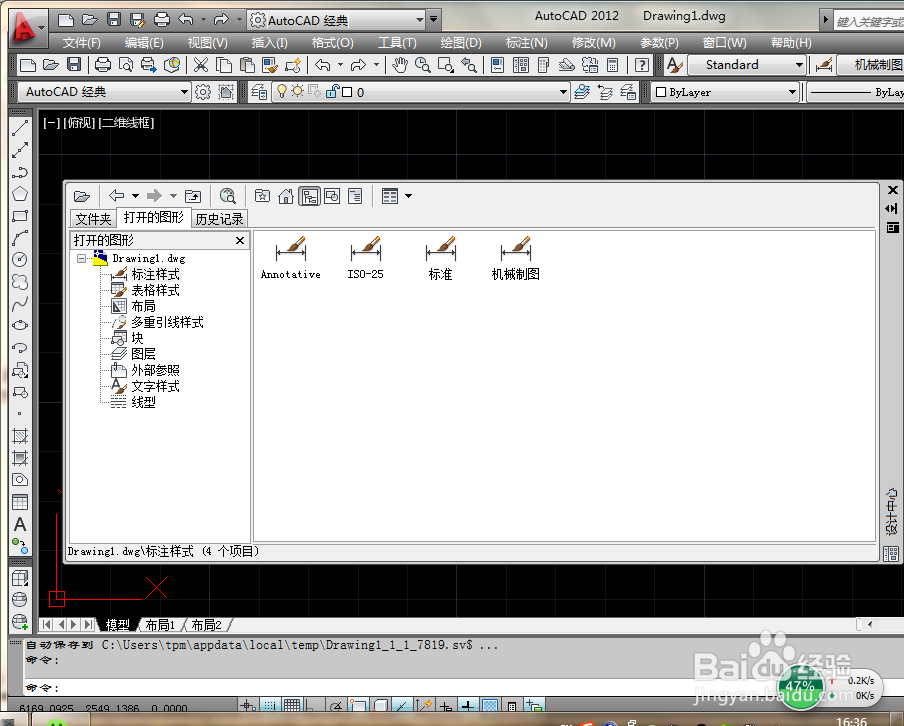Image resolution: width=904 pixels, height=726 pixels.
Task: Click Design Center Search icon
Action: click(x=228, y=197)
